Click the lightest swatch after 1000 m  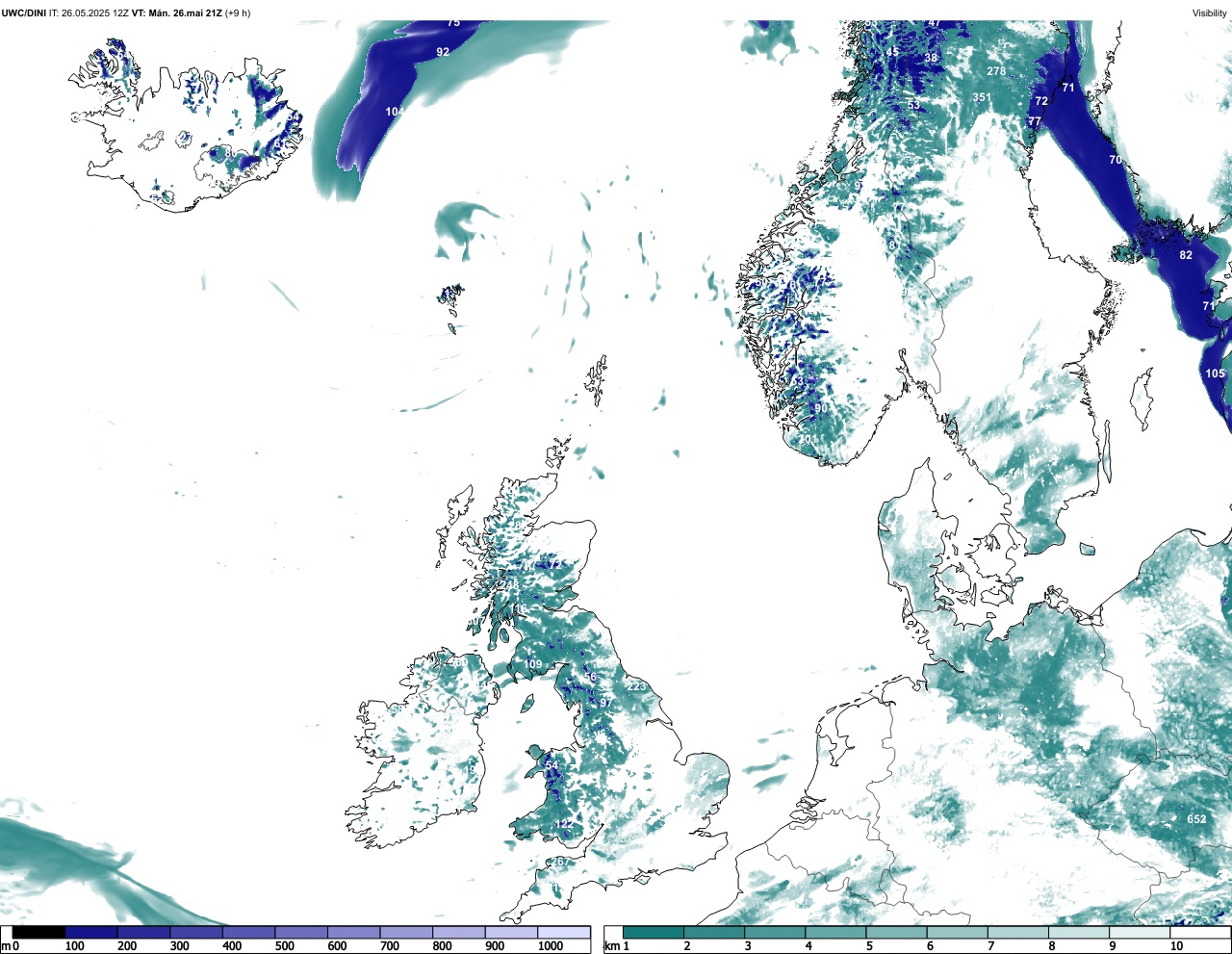564,932
